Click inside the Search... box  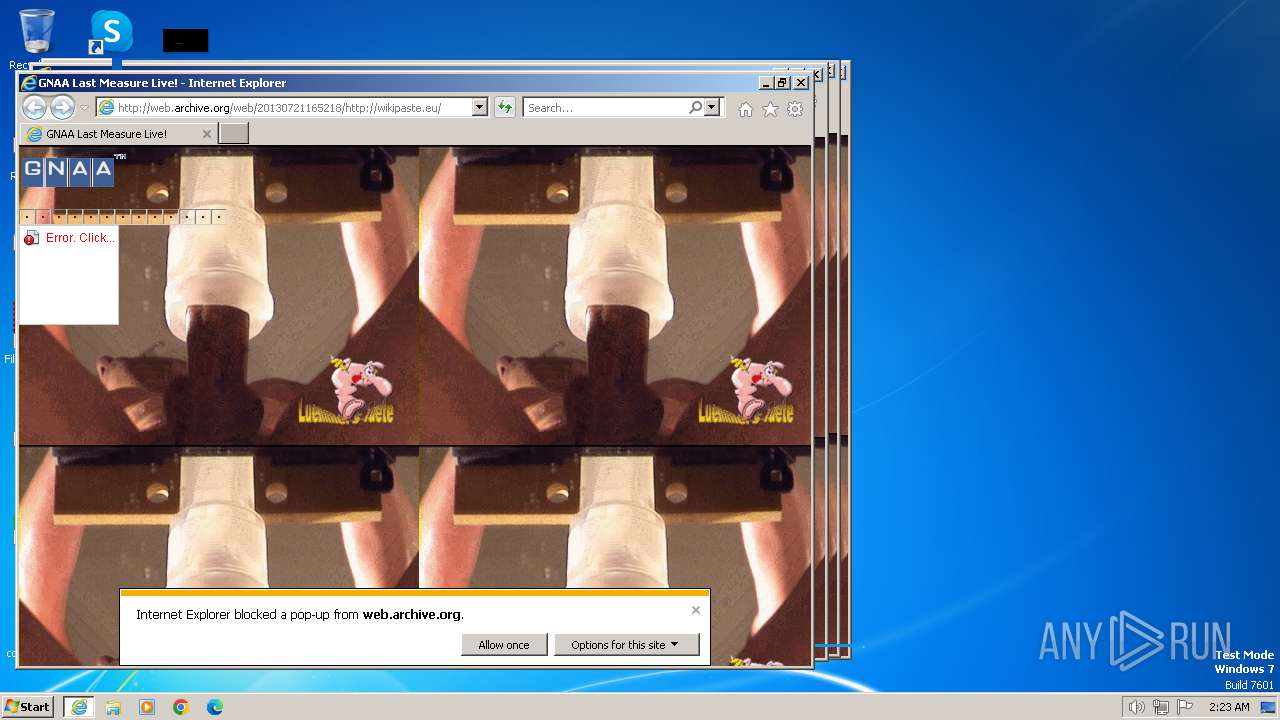point(605,108)
